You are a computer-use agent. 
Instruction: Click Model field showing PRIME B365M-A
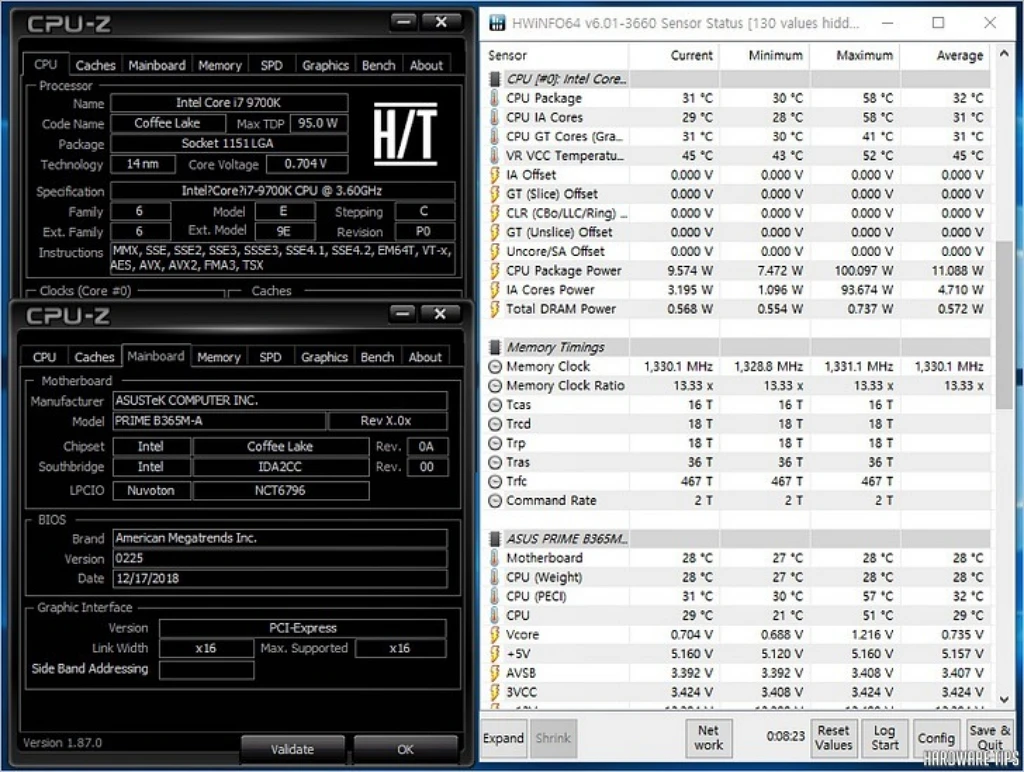click(x=219, y=421)
